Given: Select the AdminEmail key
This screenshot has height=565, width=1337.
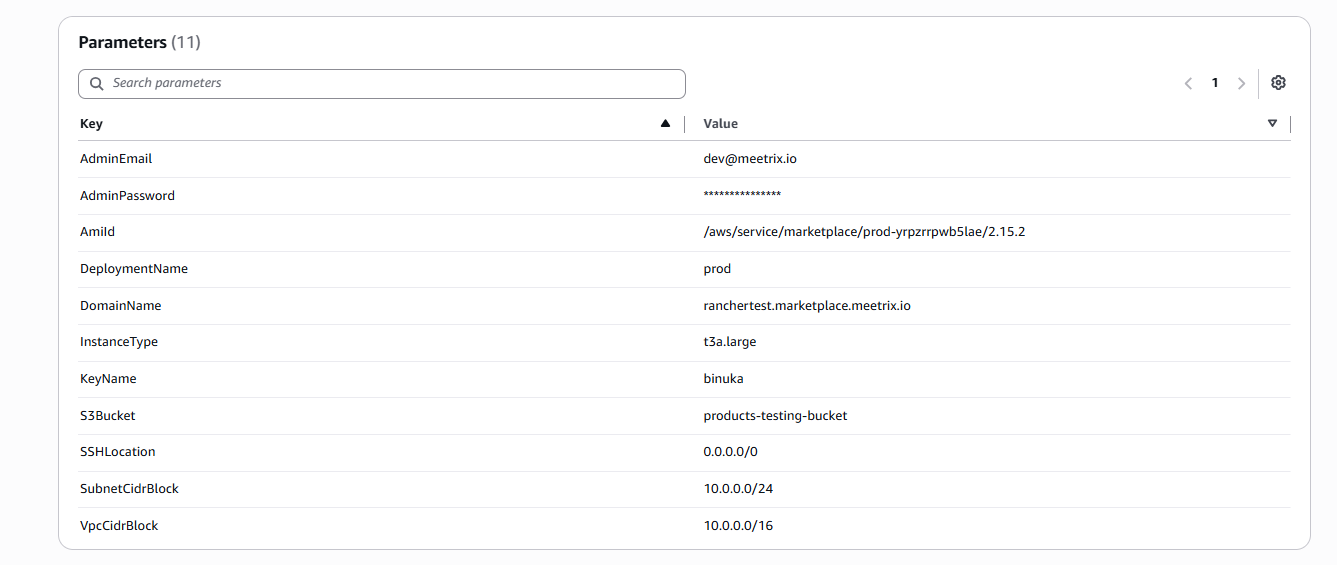Looking at the screenshot, I should pyautogui.click(x=116, y=159).
